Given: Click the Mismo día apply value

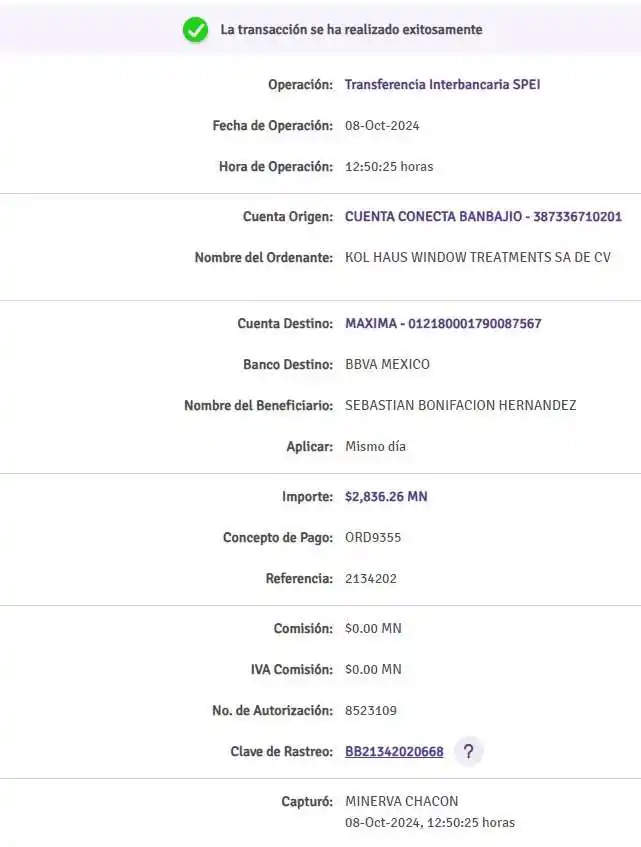Looking at the screenshot, I should pos(375,447).
